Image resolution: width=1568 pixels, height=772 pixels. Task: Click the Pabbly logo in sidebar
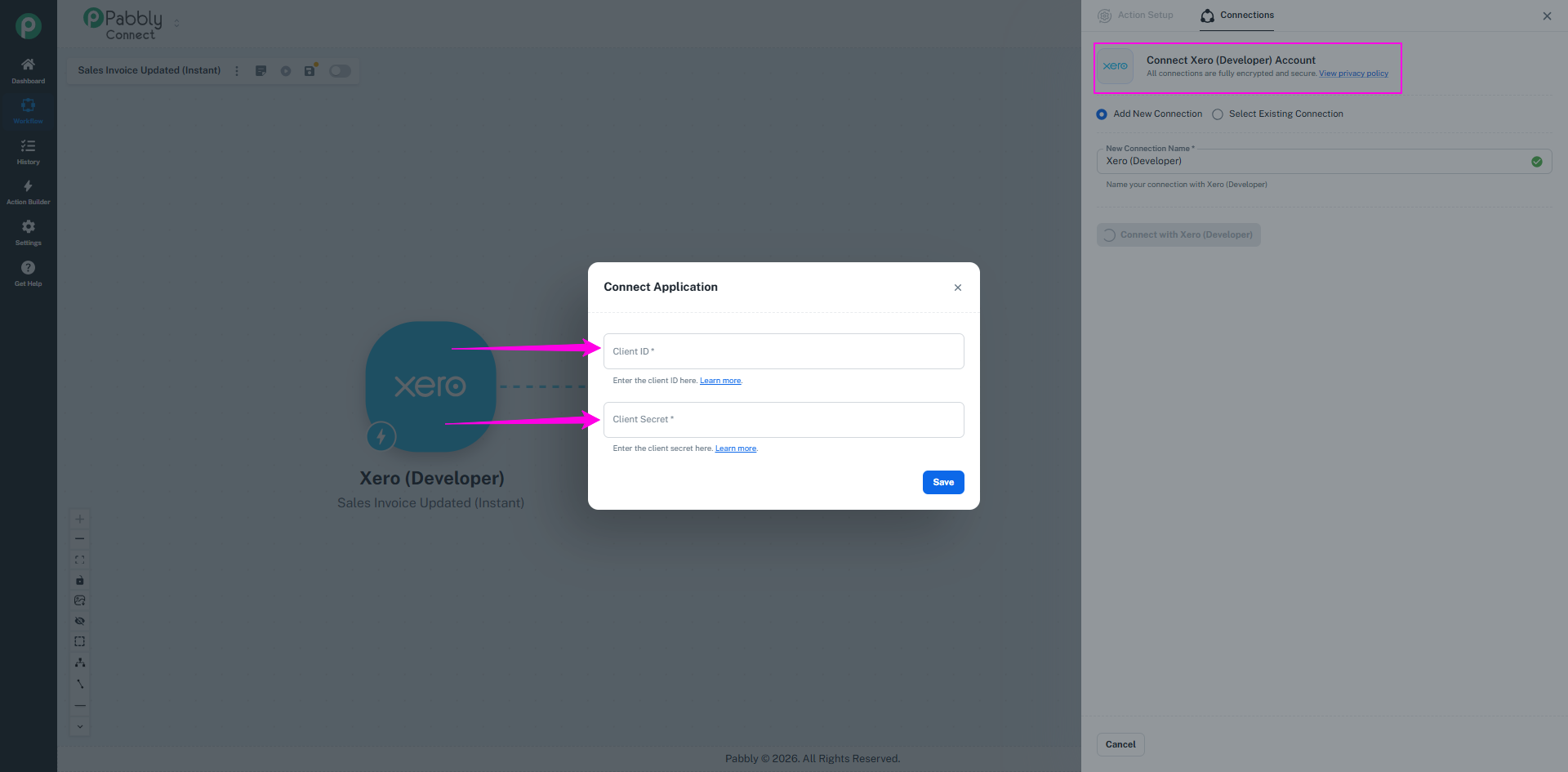pyautogui.click(x=29, y=26)
